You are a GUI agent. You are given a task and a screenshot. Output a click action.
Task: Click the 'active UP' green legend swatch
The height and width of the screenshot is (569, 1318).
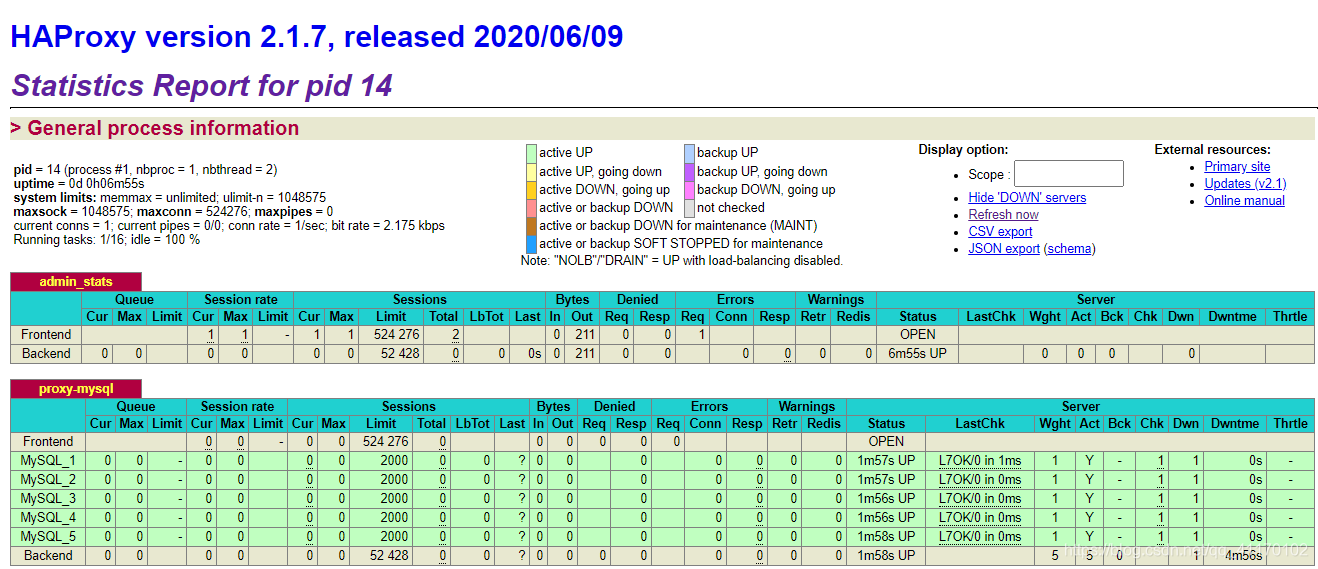tap(531, 152)
